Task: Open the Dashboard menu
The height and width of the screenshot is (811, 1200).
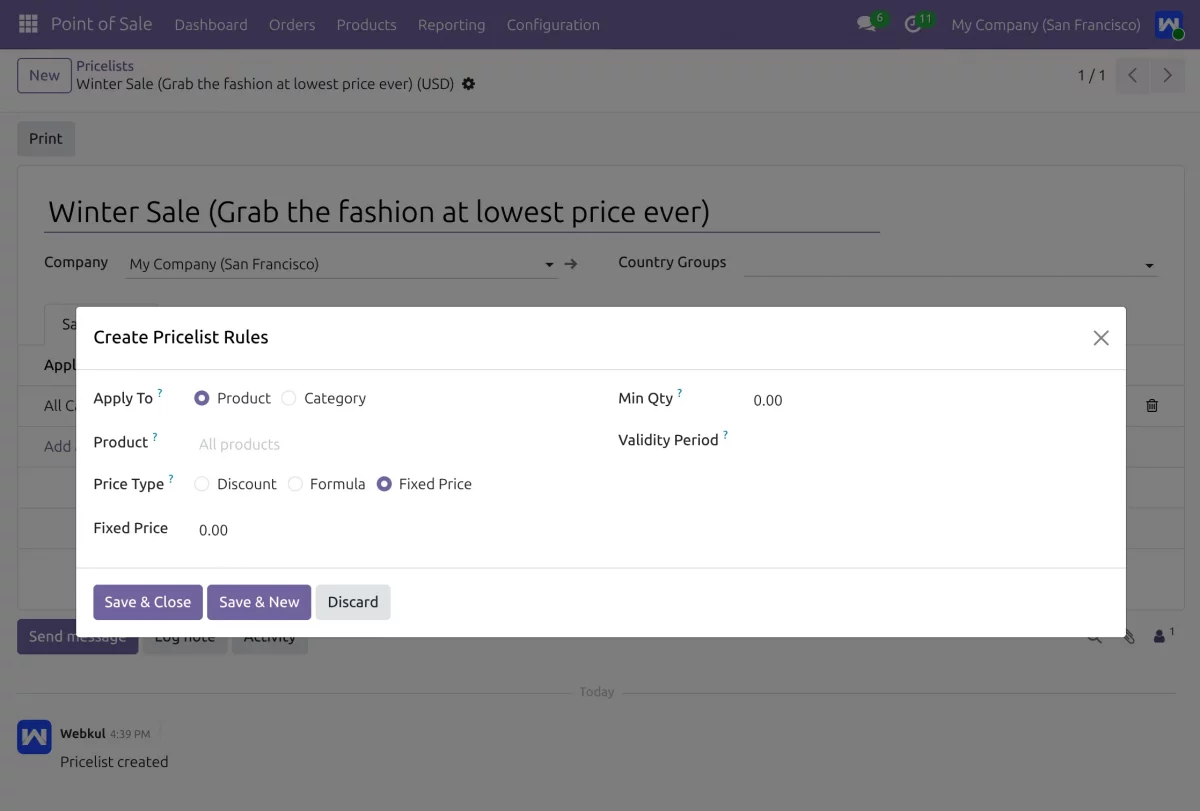Action: (211, 25)
